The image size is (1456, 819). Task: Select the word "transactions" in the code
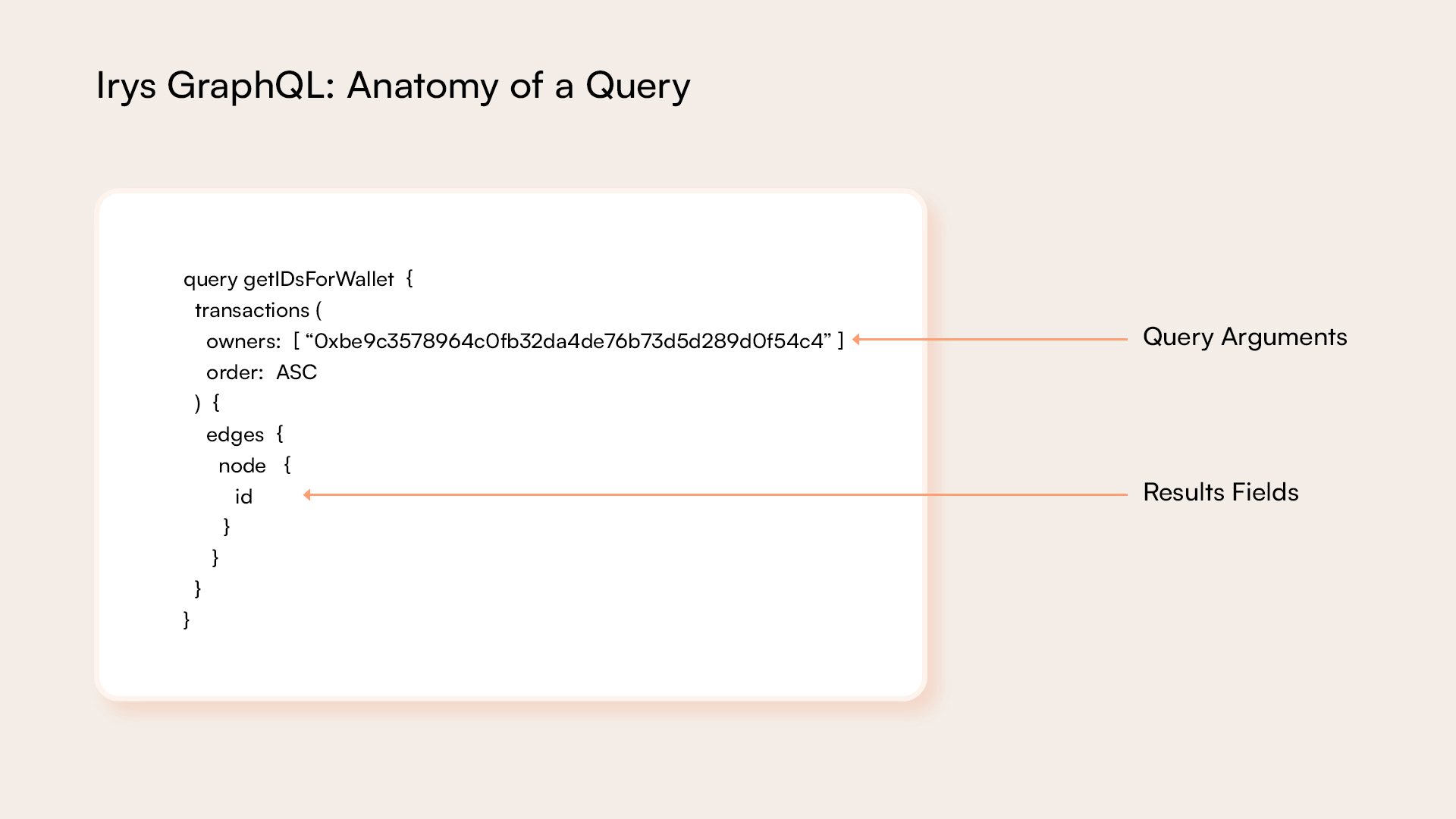[252, 310]
